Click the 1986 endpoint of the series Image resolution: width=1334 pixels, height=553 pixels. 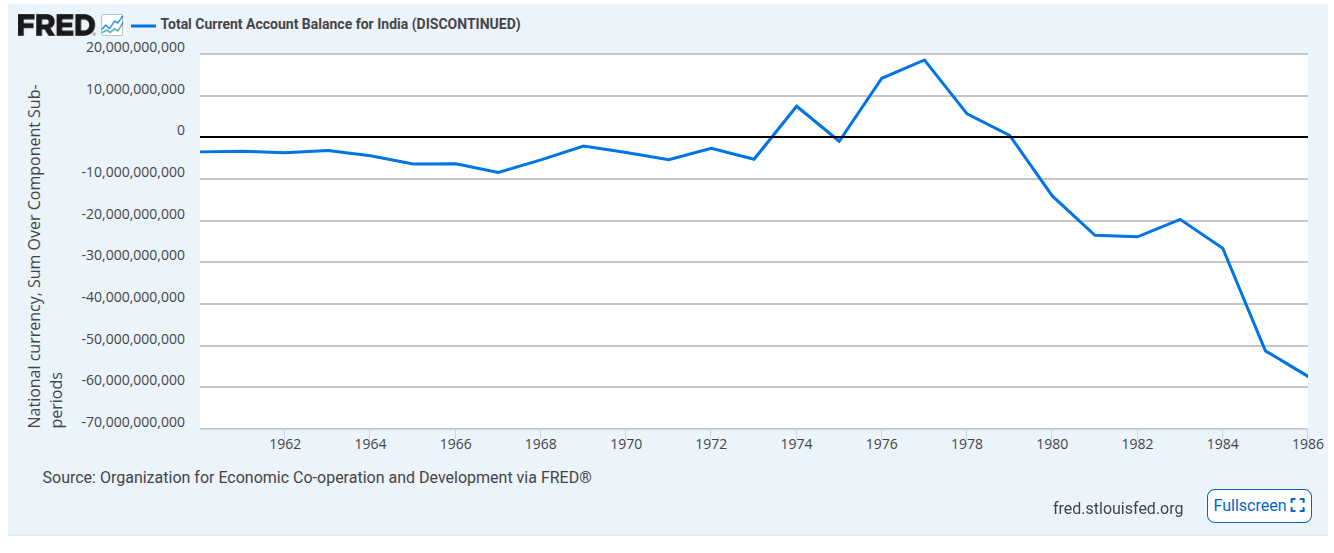tap(1307, 376)
